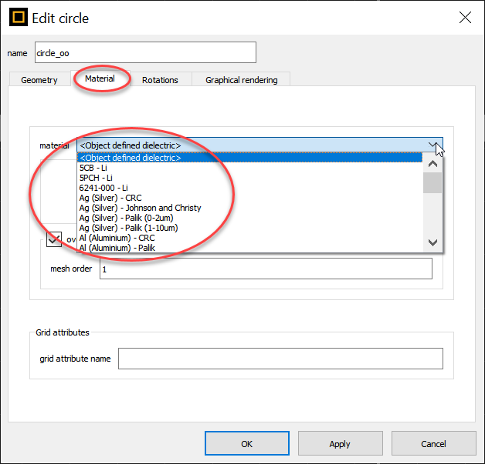
Task: Select the Material tab
Action: 100,79
